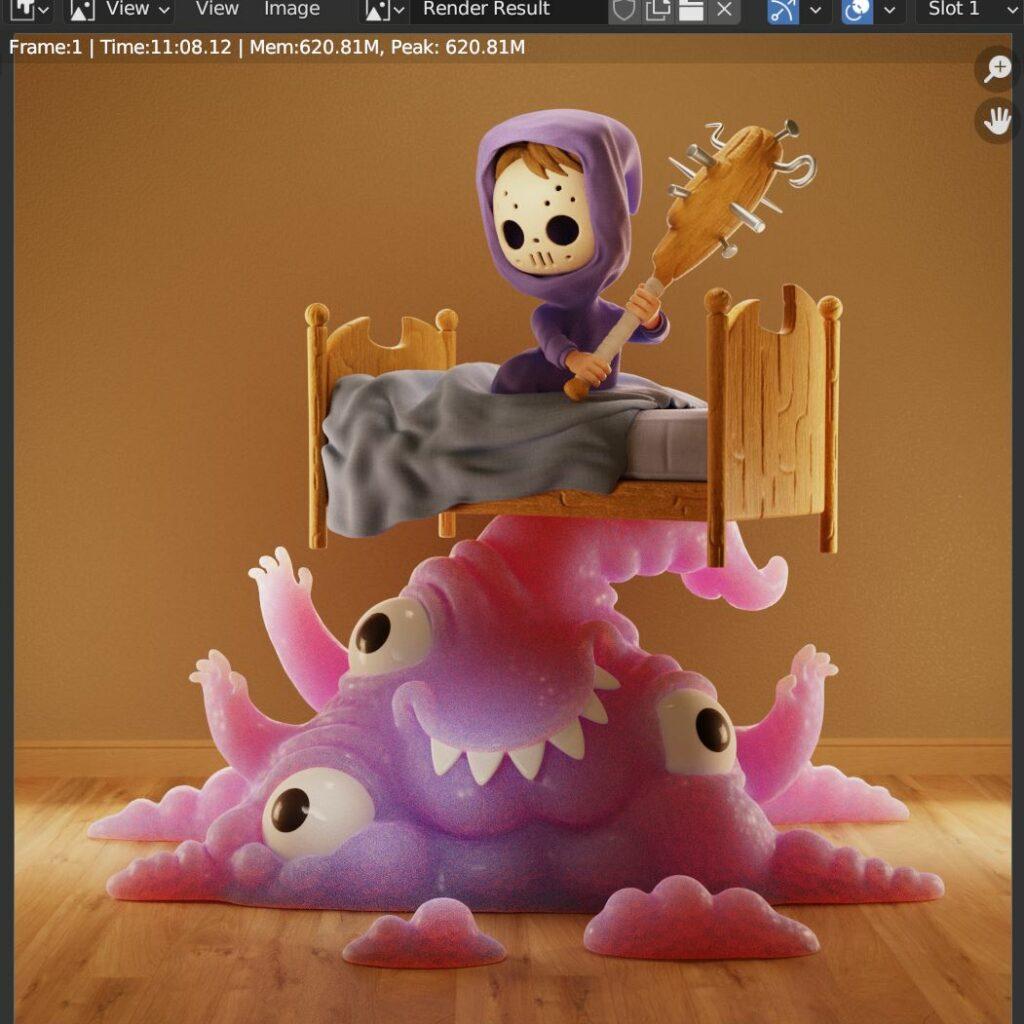Browse linked images with image icon dropdown
The width and height of the screenshot is (1024, 1024).
point(385,9)
